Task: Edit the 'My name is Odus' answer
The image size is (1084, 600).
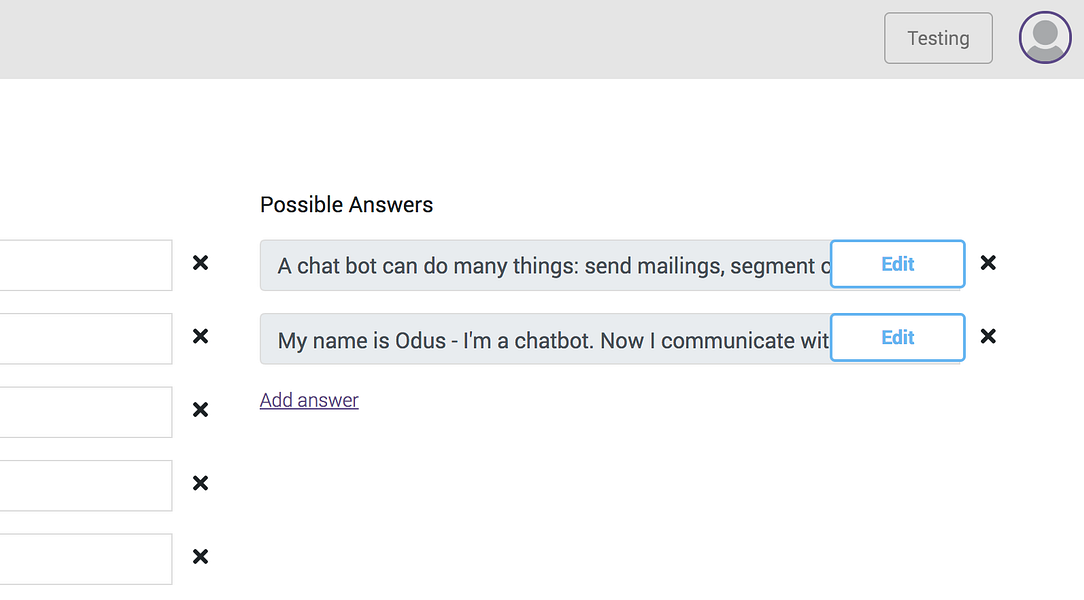Action: 897,337
